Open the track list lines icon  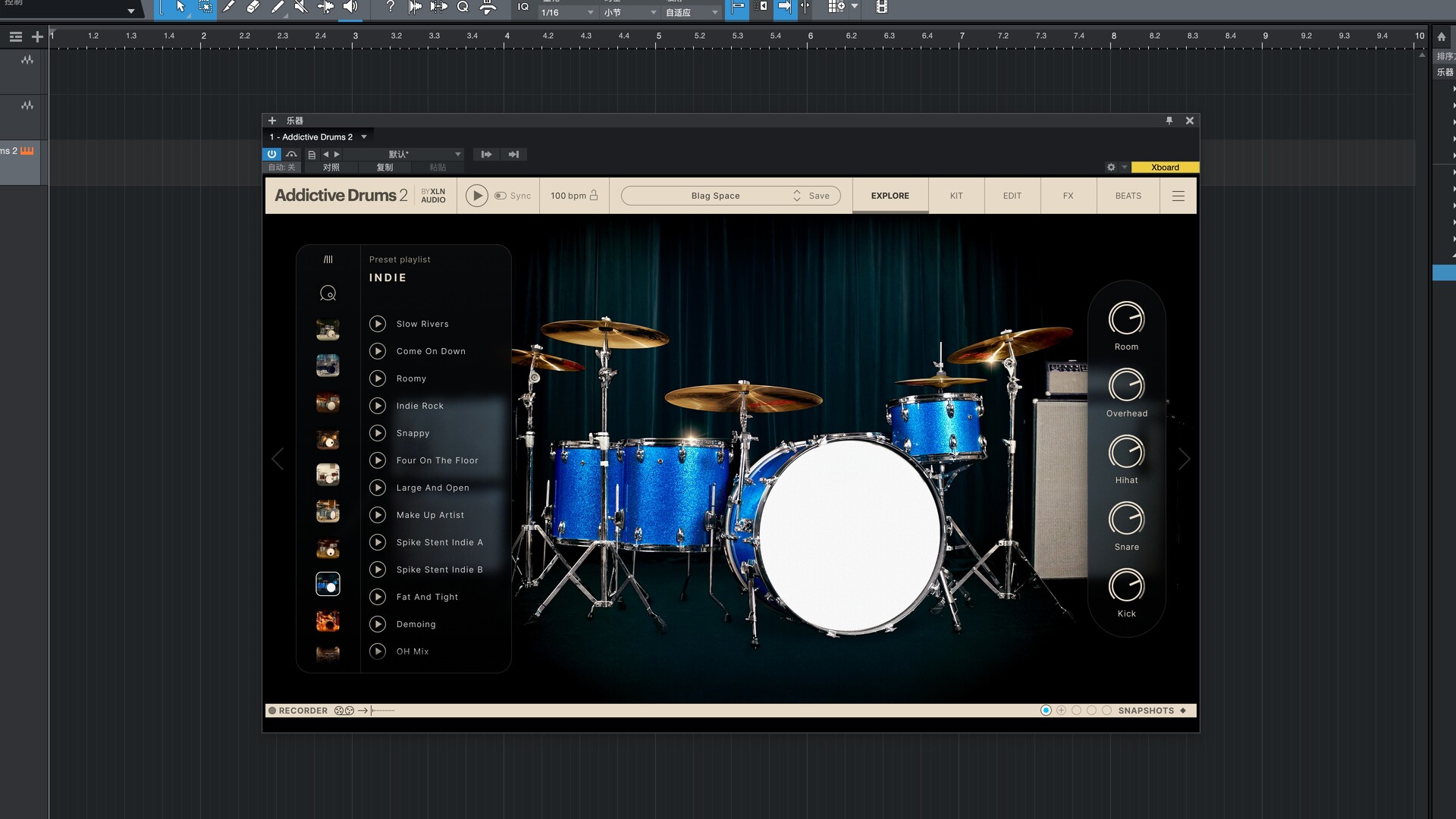tap(15, 36)
